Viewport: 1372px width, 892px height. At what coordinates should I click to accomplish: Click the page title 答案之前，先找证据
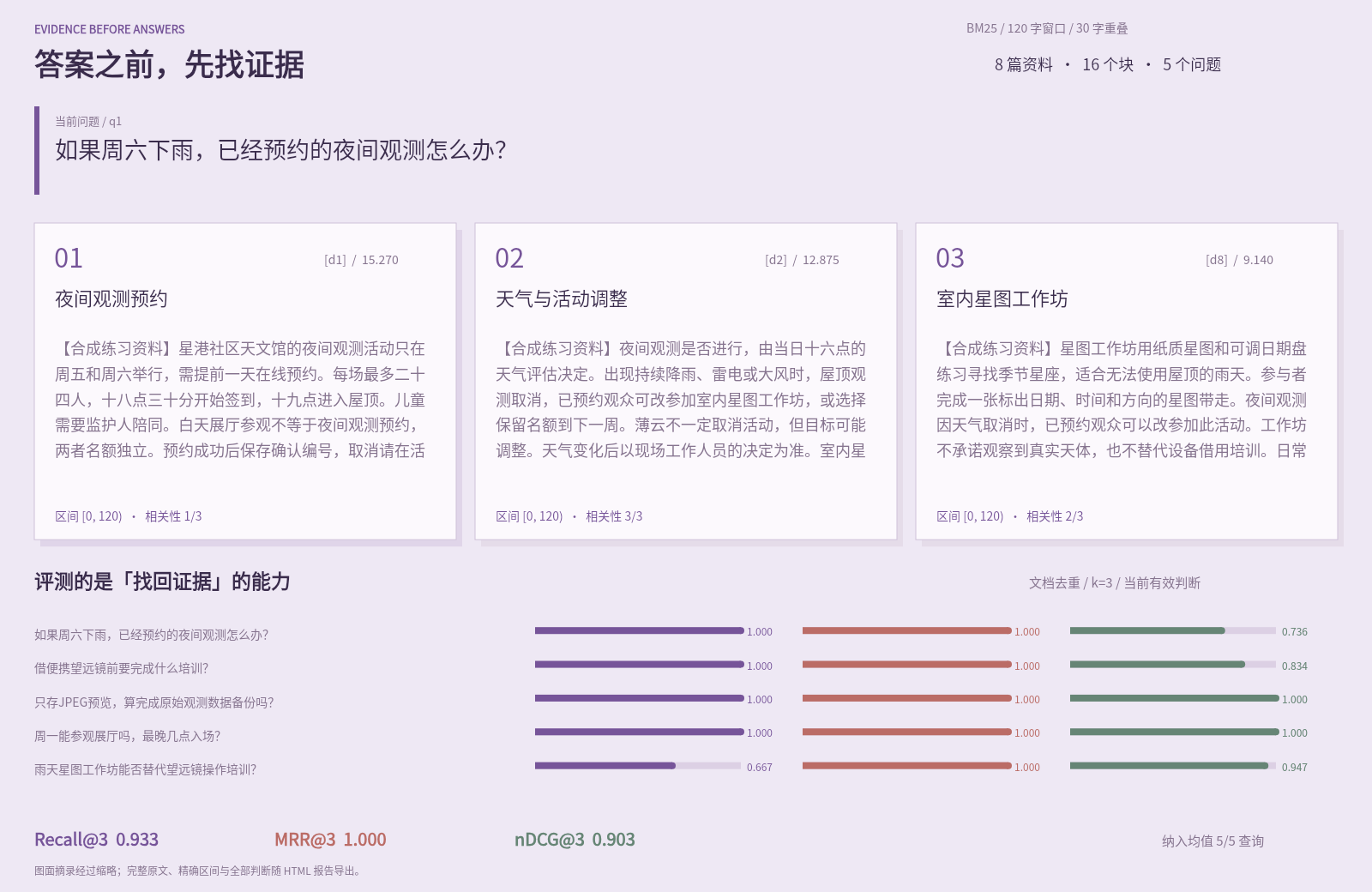point(169,65)
